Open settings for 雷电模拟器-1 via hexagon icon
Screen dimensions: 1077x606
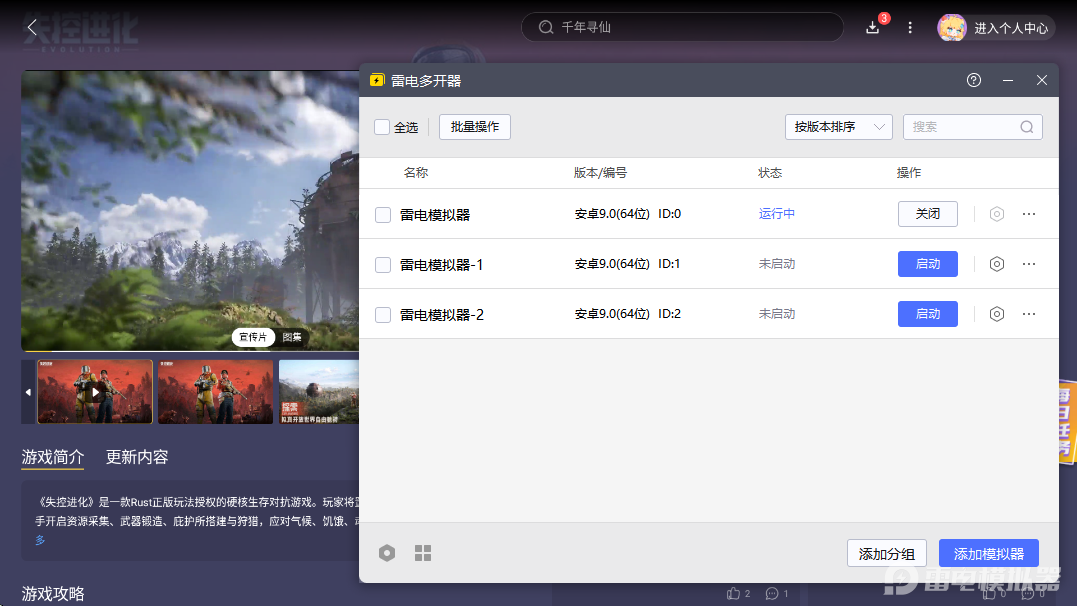996,264
